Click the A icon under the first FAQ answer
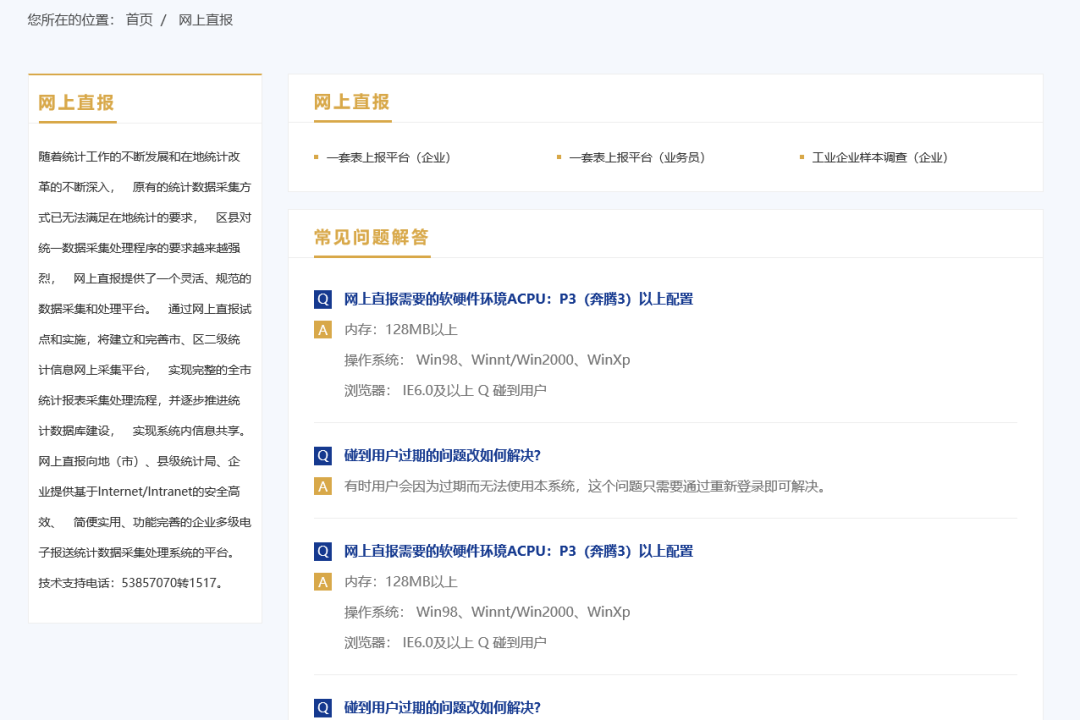 click(321, 328)
